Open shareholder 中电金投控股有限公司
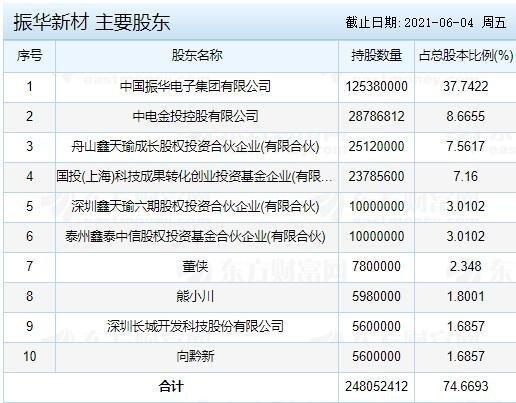516x403 pixels. (195, 116)
